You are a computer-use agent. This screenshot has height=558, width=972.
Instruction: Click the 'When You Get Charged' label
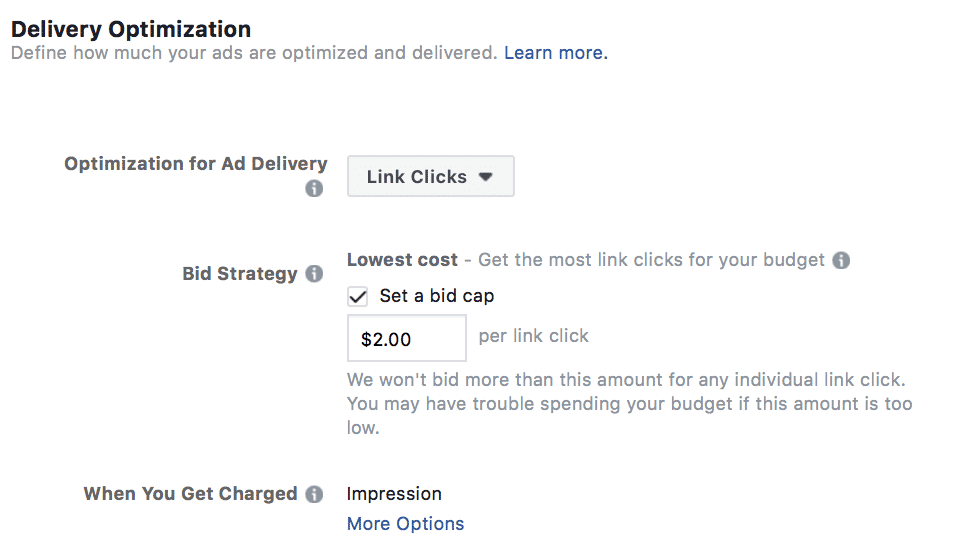191,494
